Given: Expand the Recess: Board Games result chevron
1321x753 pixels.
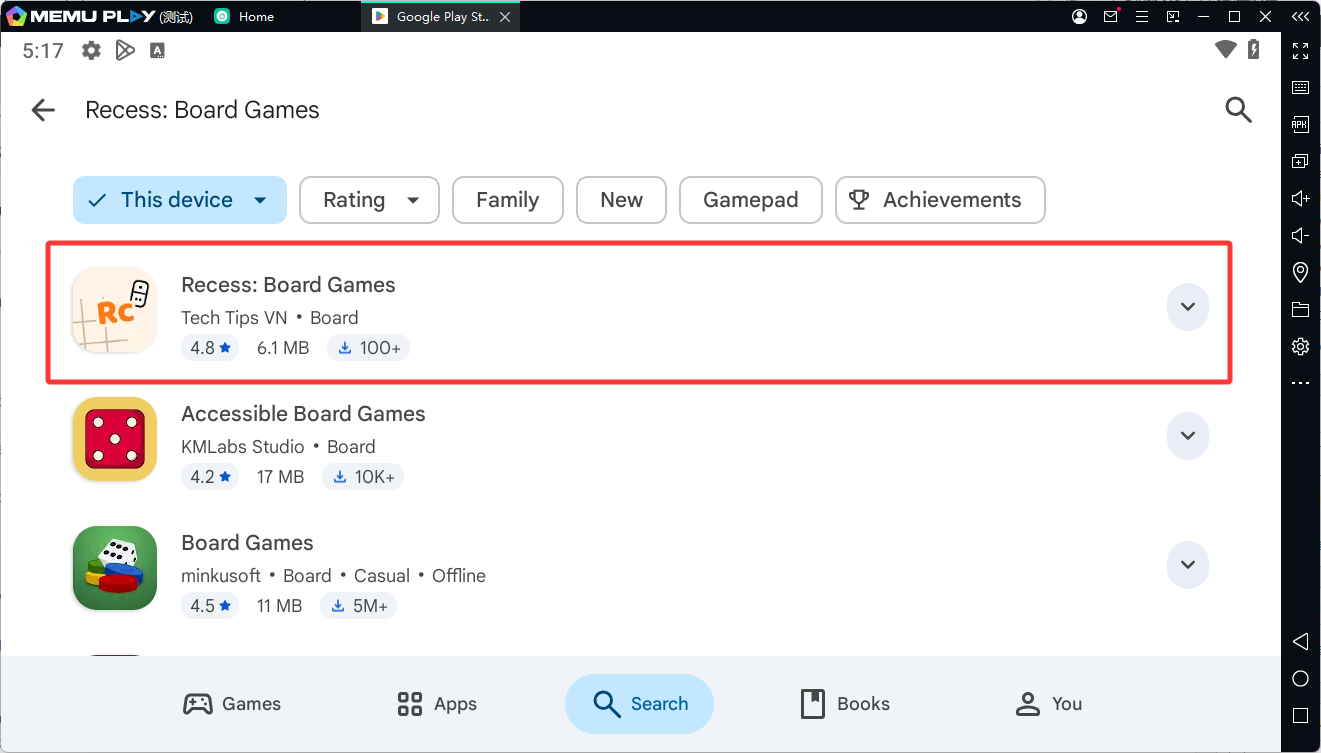Looking at the screenshot, I should [1188, 307].
